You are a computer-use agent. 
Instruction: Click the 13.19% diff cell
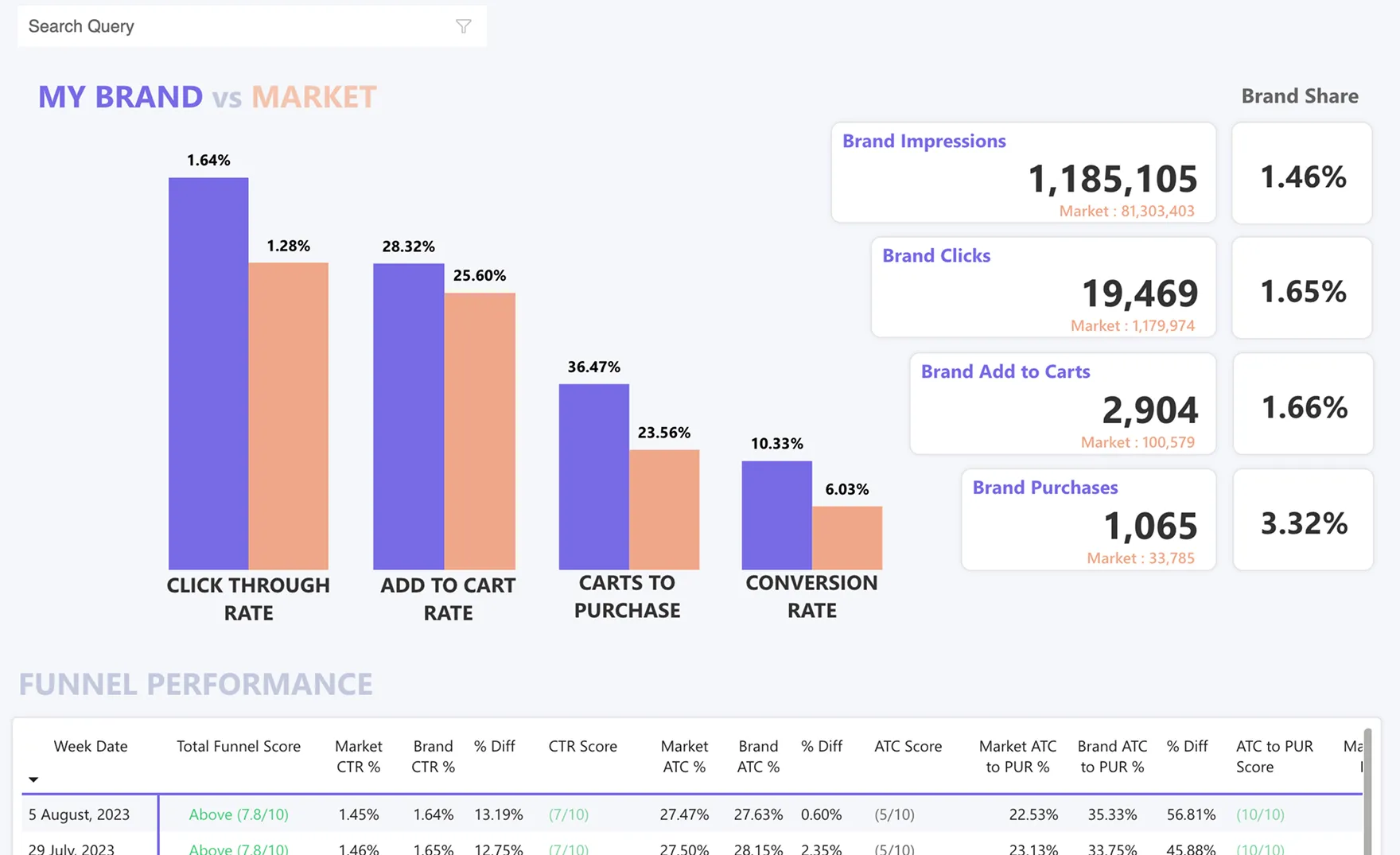498,814
